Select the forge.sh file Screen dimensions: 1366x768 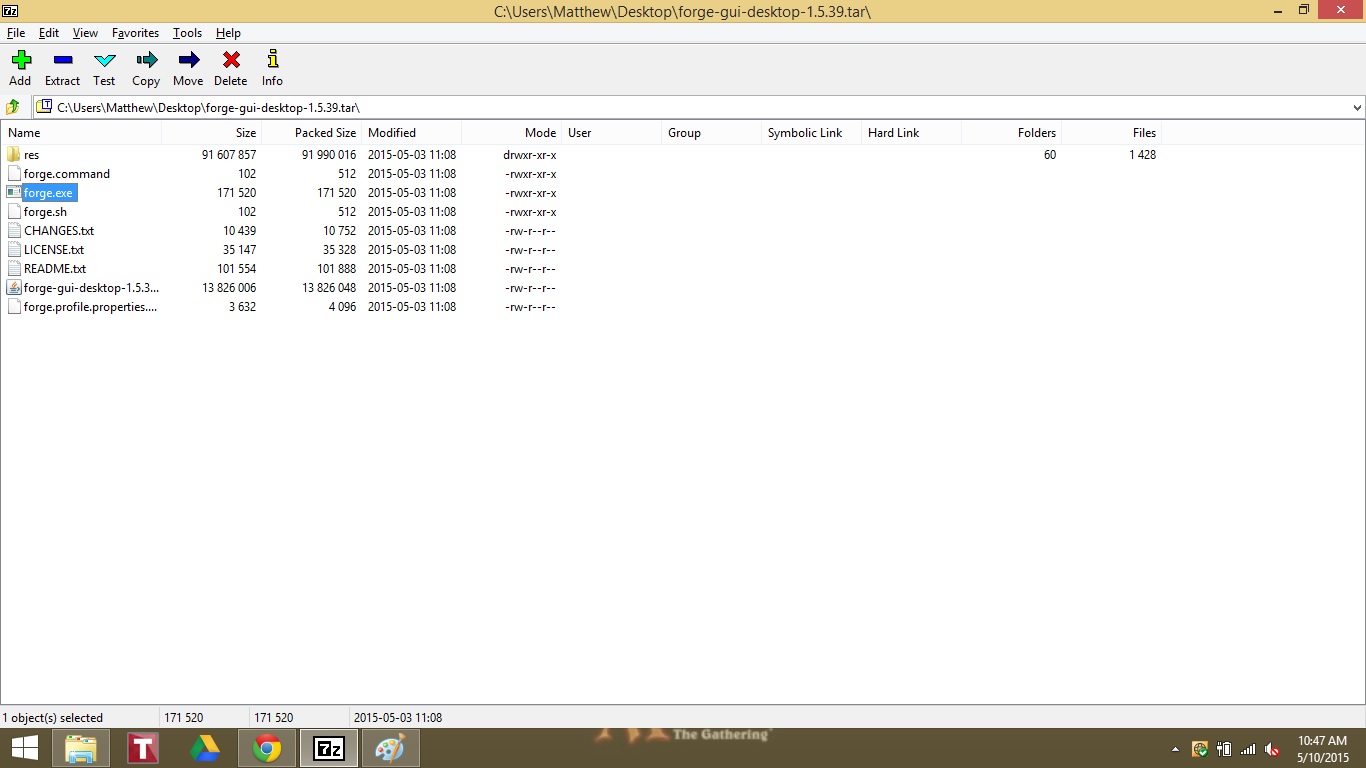coord(45,212)
